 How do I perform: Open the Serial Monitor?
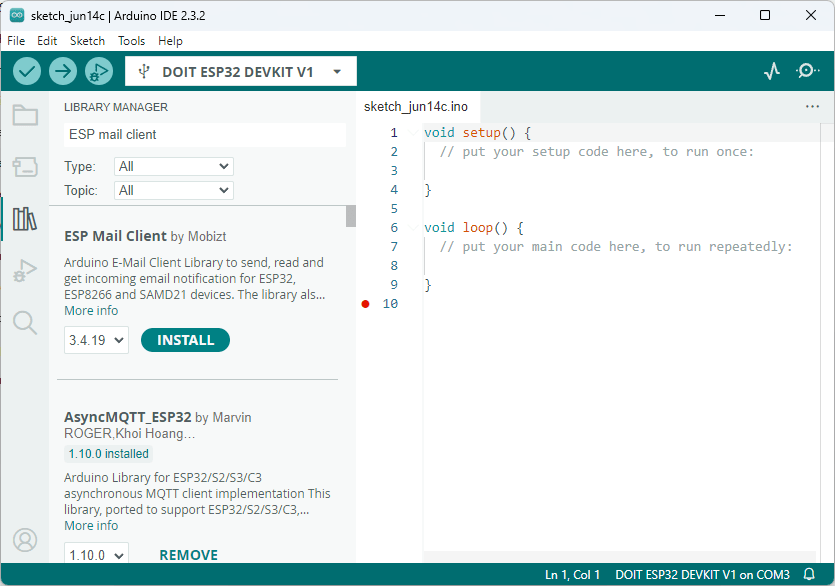pos(808,71)
